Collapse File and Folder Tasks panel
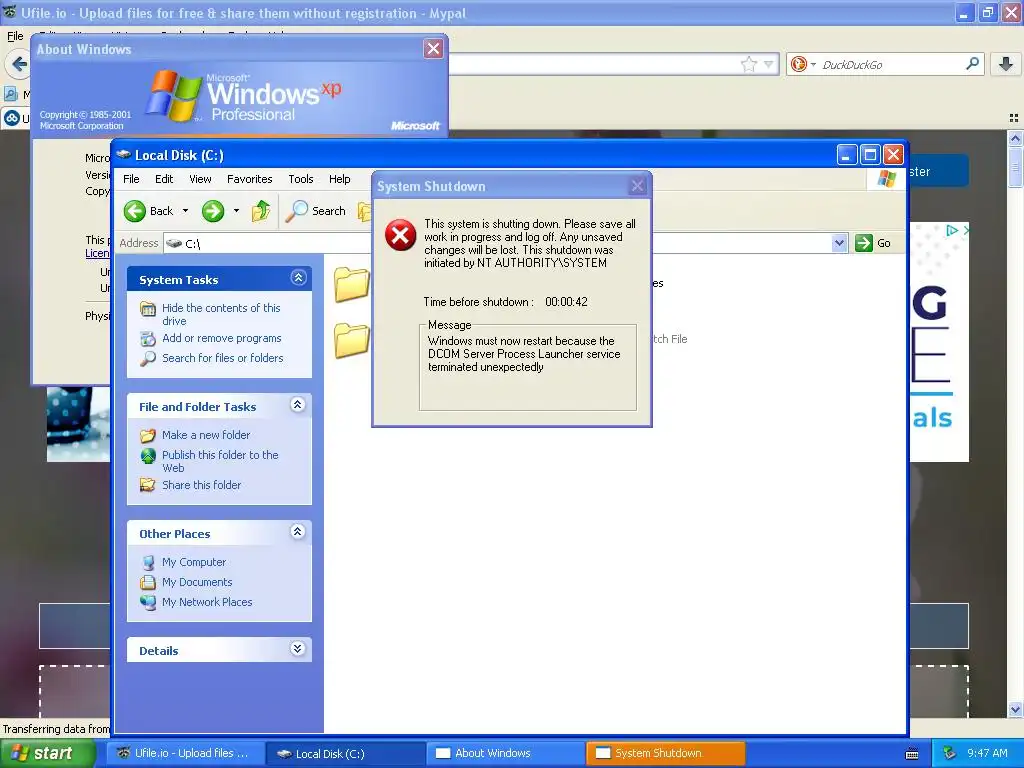The width and height of the screenshot is (1024, 768). click(298, 405)
